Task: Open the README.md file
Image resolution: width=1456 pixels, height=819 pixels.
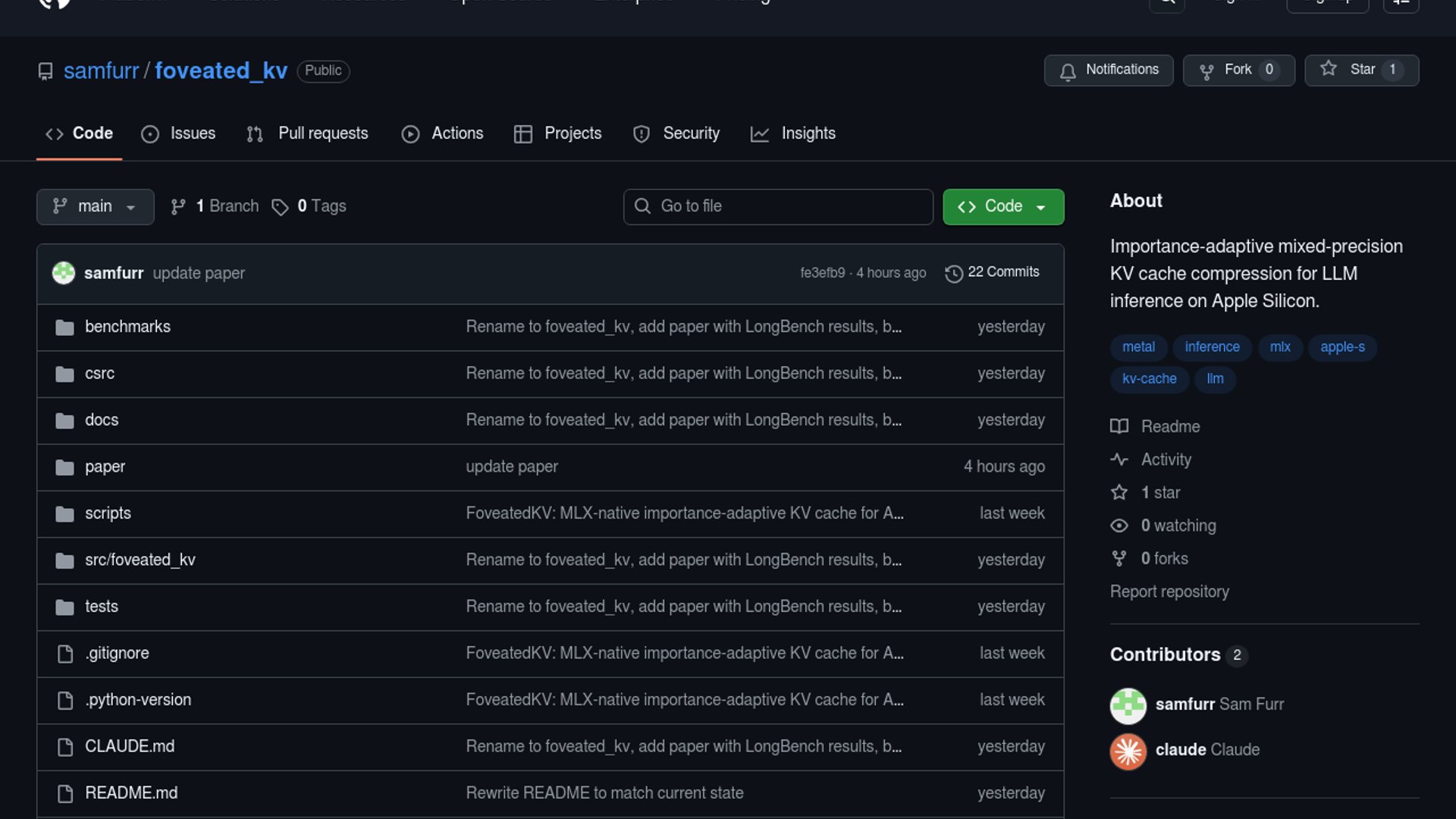Action: (131, 793)
